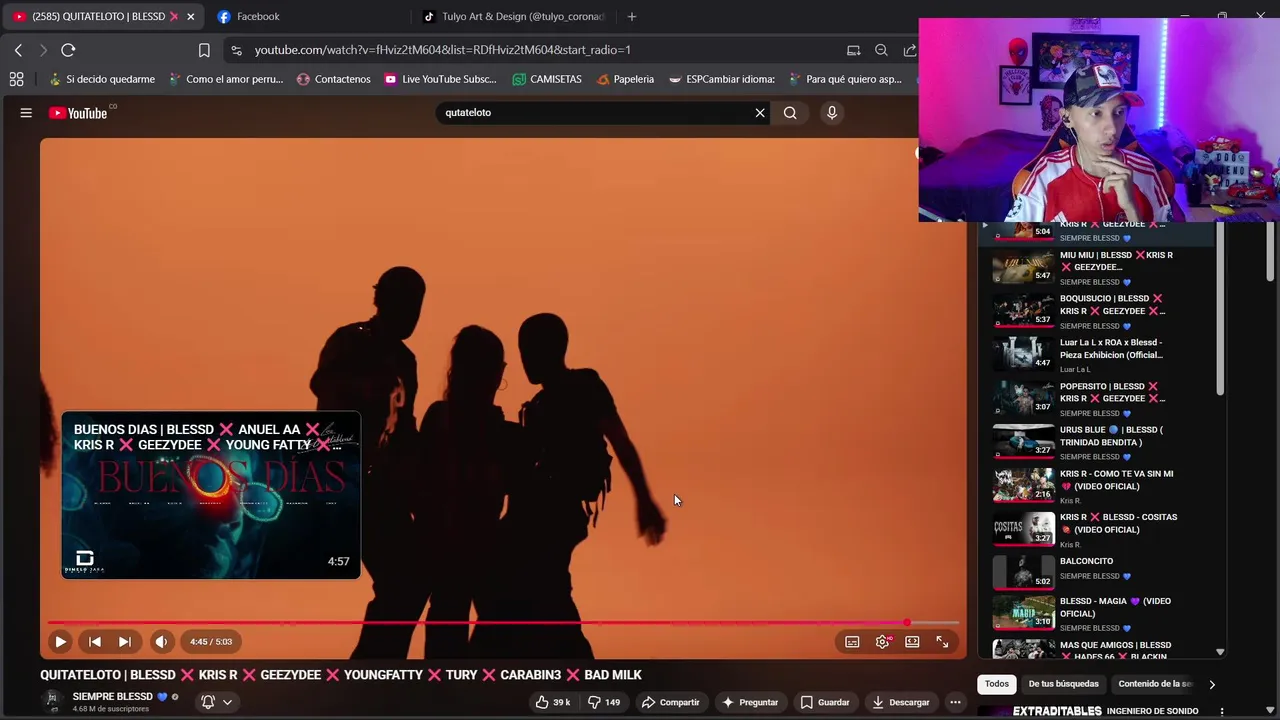The width and height of the screenshot is (1280, 720).
Task: Open the zoom magnifier in address bar
Action: [x=881, y=50]
